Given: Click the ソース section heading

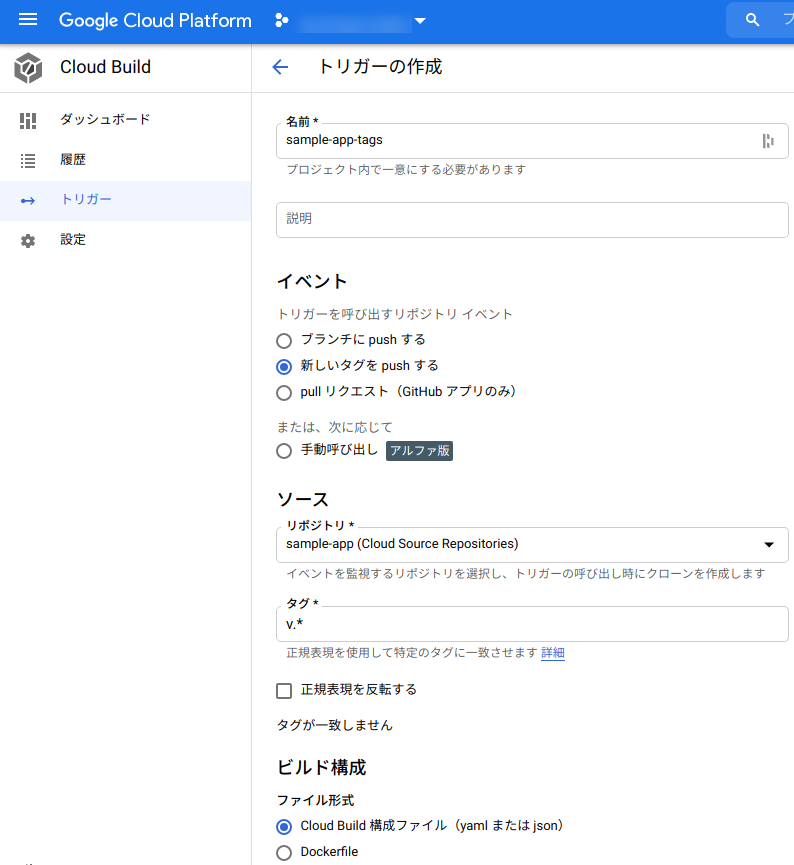Looking at the screenshot, I should pyautogui.click(x=303, y=499).
